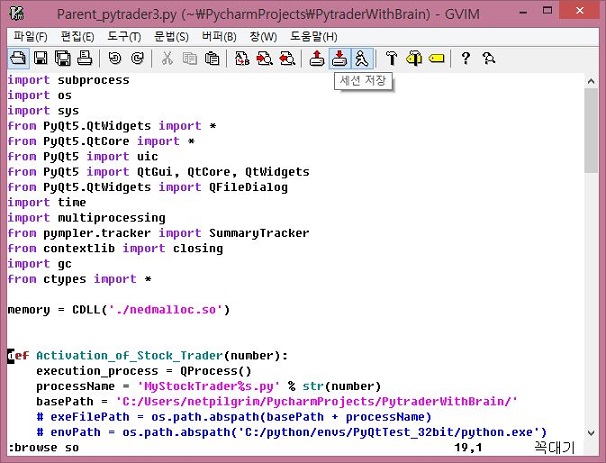Screen dimensions: 606x463
Task: Click the scrollbar up arrow
Action: click(591, 81)
